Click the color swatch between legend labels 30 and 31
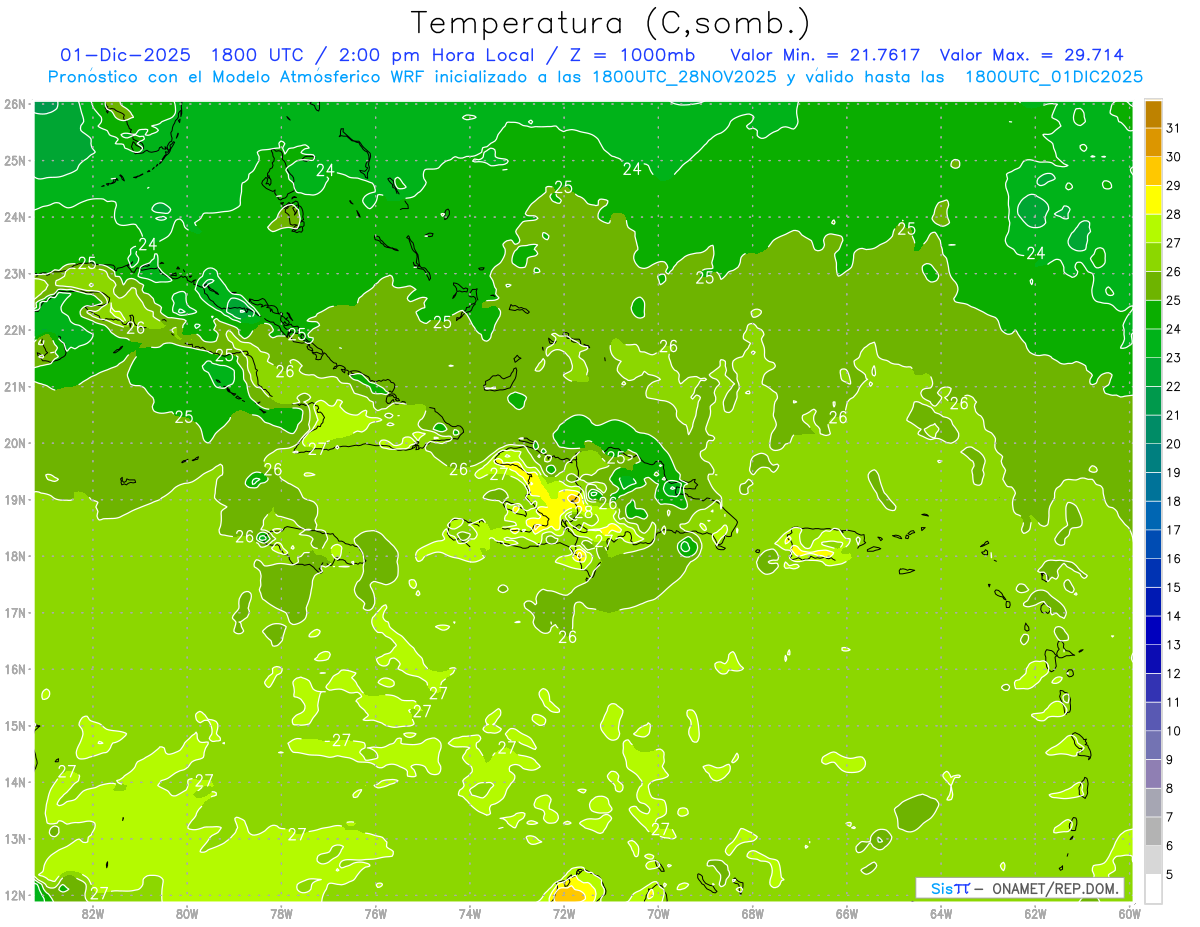 tap(1154, 143)
